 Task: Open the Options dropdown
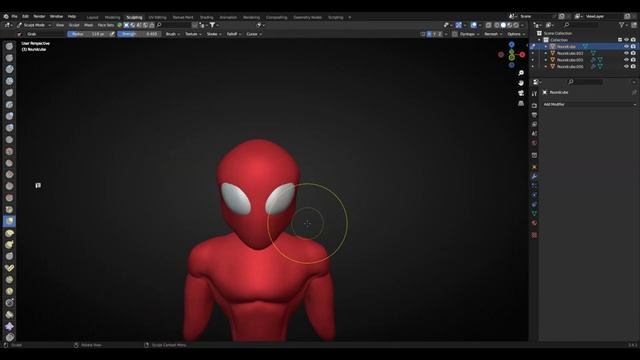(x=516, y=34)
